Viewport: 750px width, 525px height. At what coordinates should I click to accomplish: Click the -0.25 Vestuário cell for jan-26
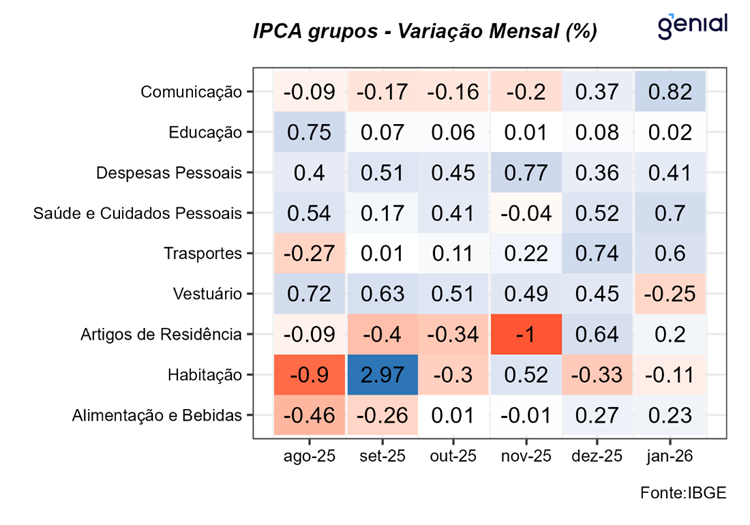(669, 294)
